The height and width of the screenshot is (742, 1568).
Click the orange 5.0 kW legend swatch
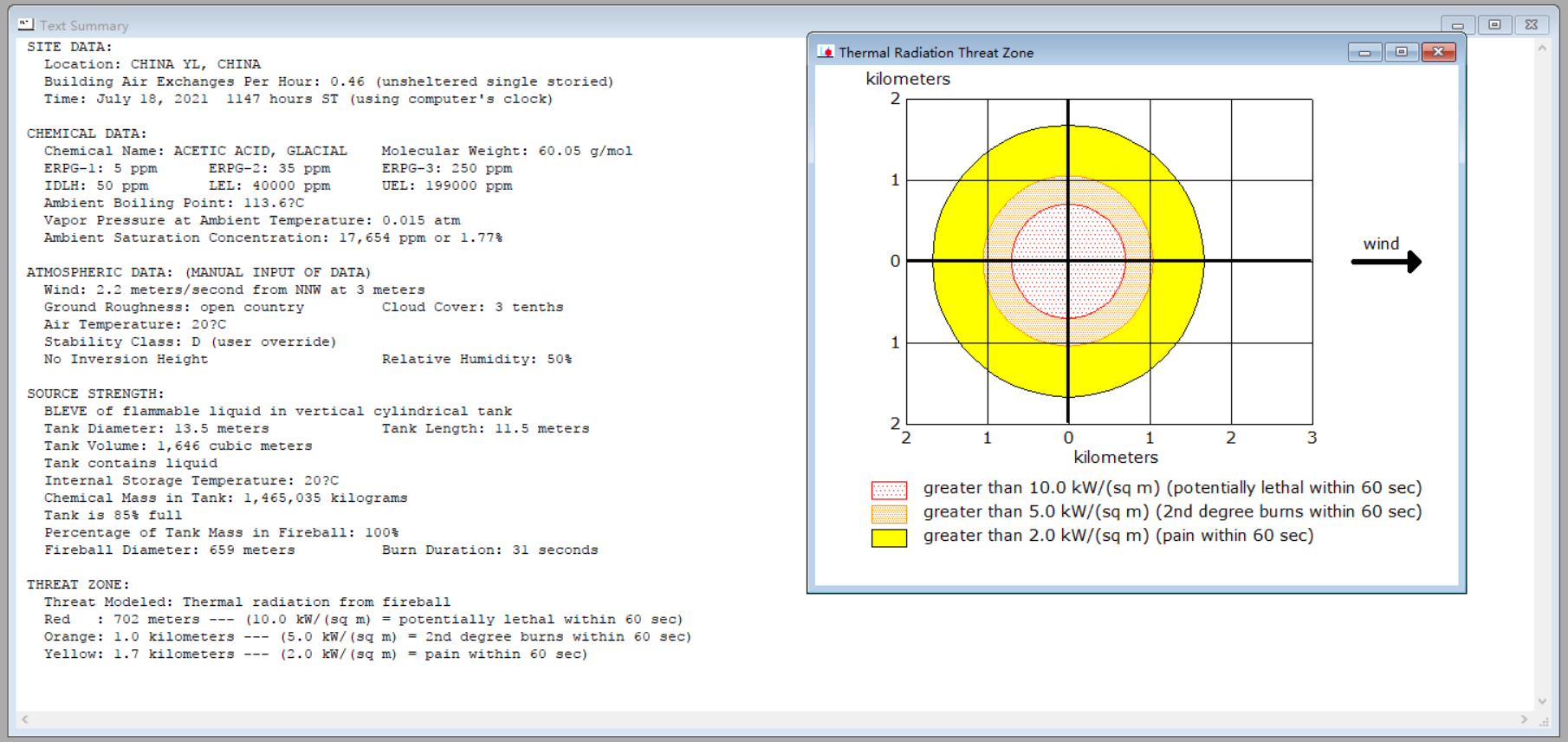coord(889,514)
